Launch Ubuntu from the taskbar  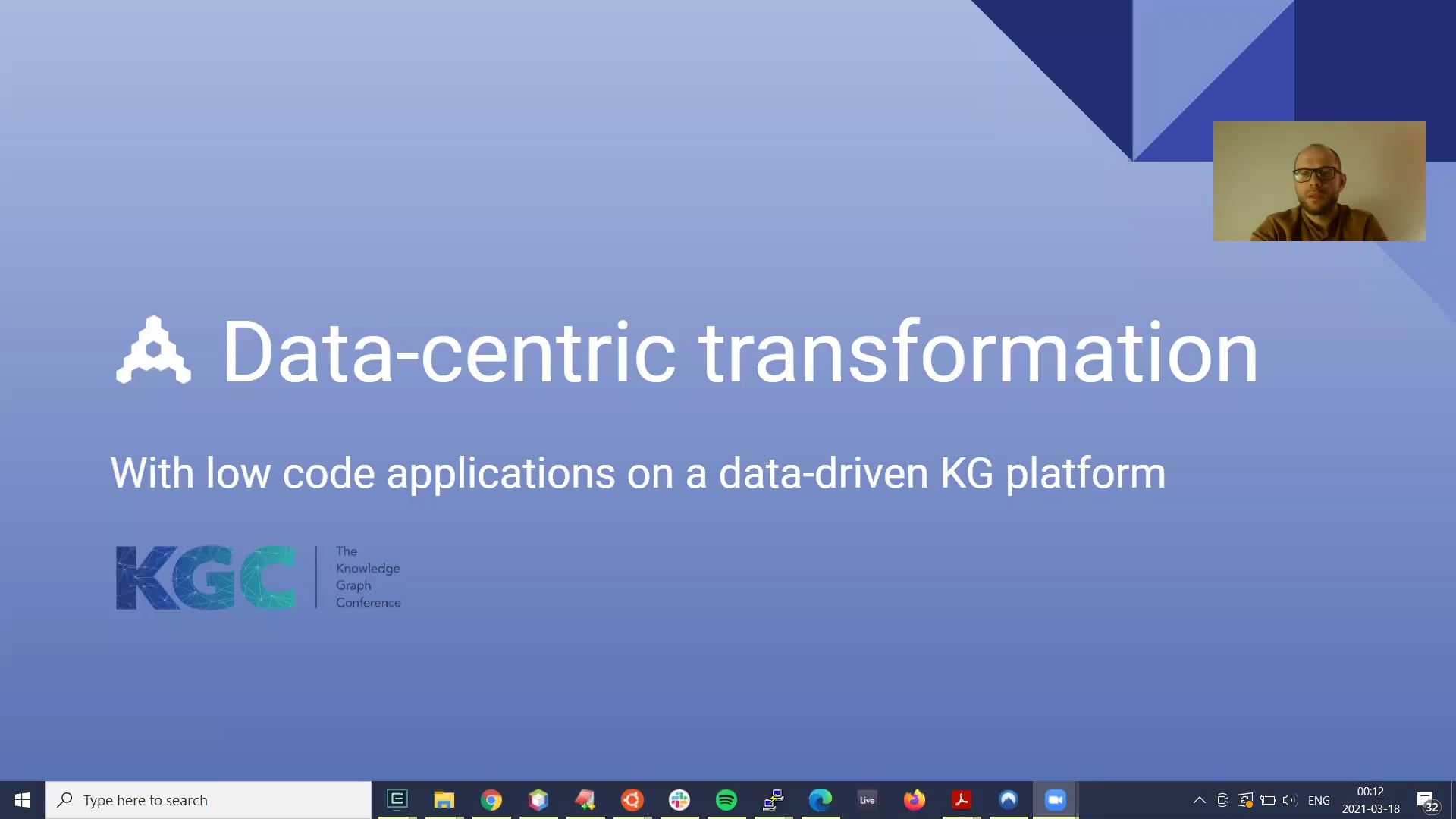click(x=632, y=799)
